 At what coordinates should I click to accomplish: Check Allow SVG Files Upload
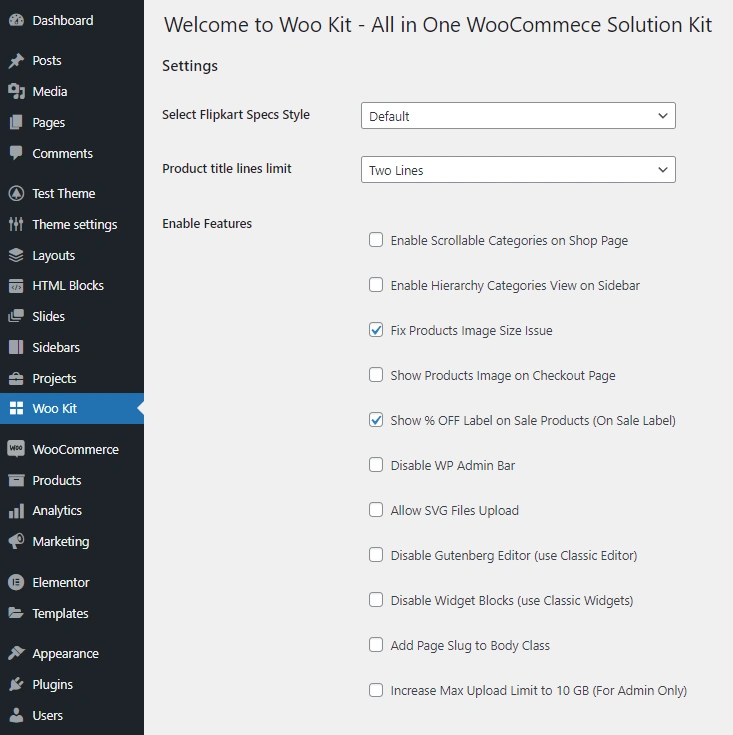click(x=376, y=510)
